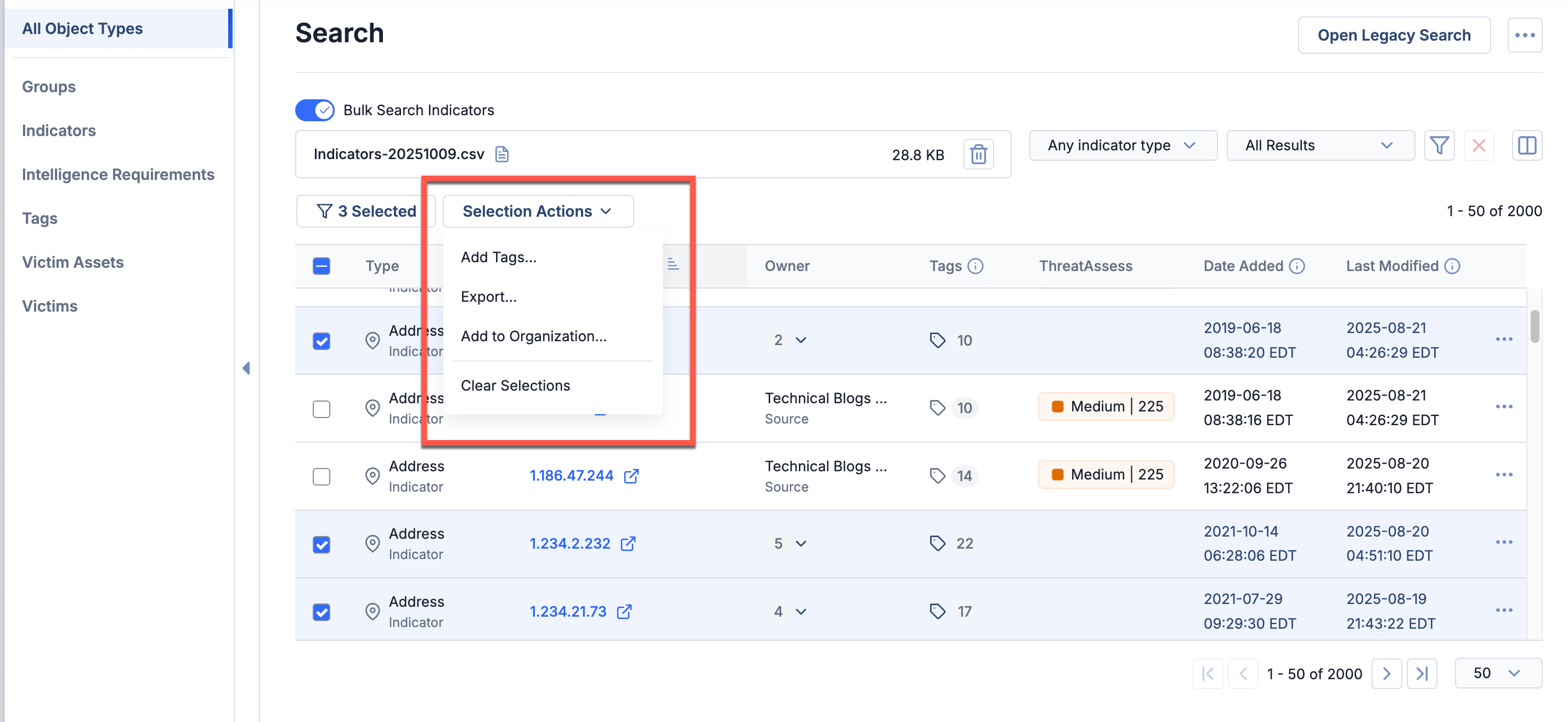Clear the bulk search with the red X
The width and height of the screenshot is (1568, 722).
click(x=1479, y=145)
